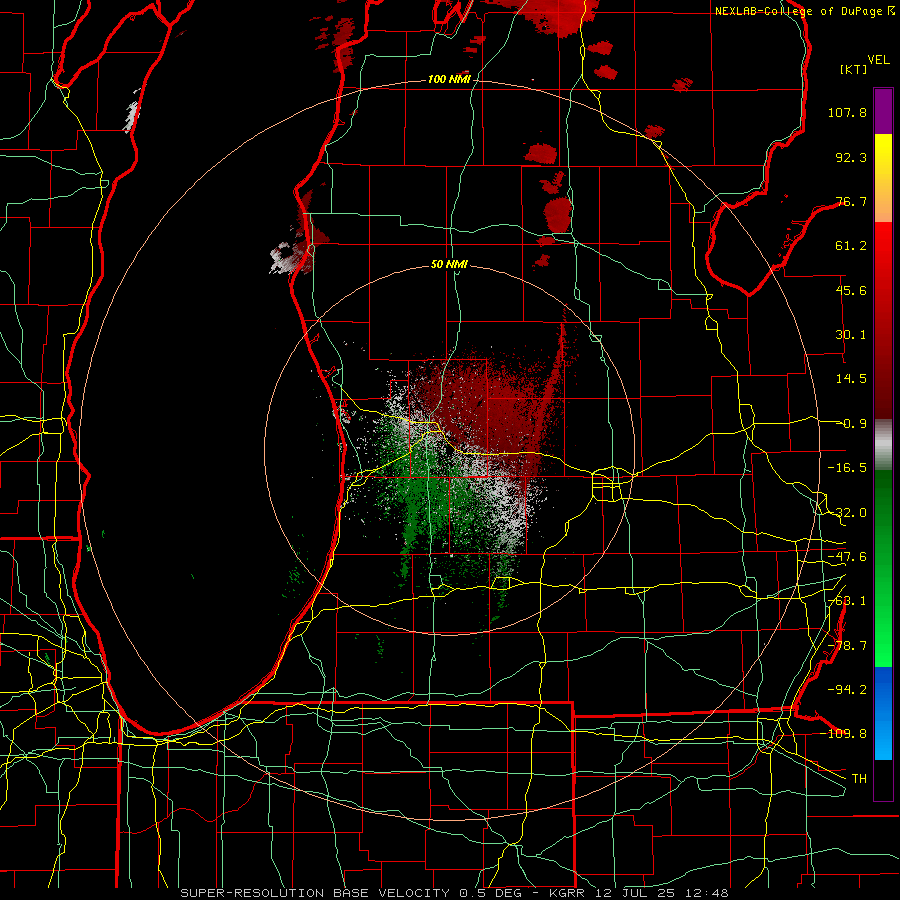Click the -47.6 velocity scale value
Screen dimensions: 900x900
click(847, 557)
